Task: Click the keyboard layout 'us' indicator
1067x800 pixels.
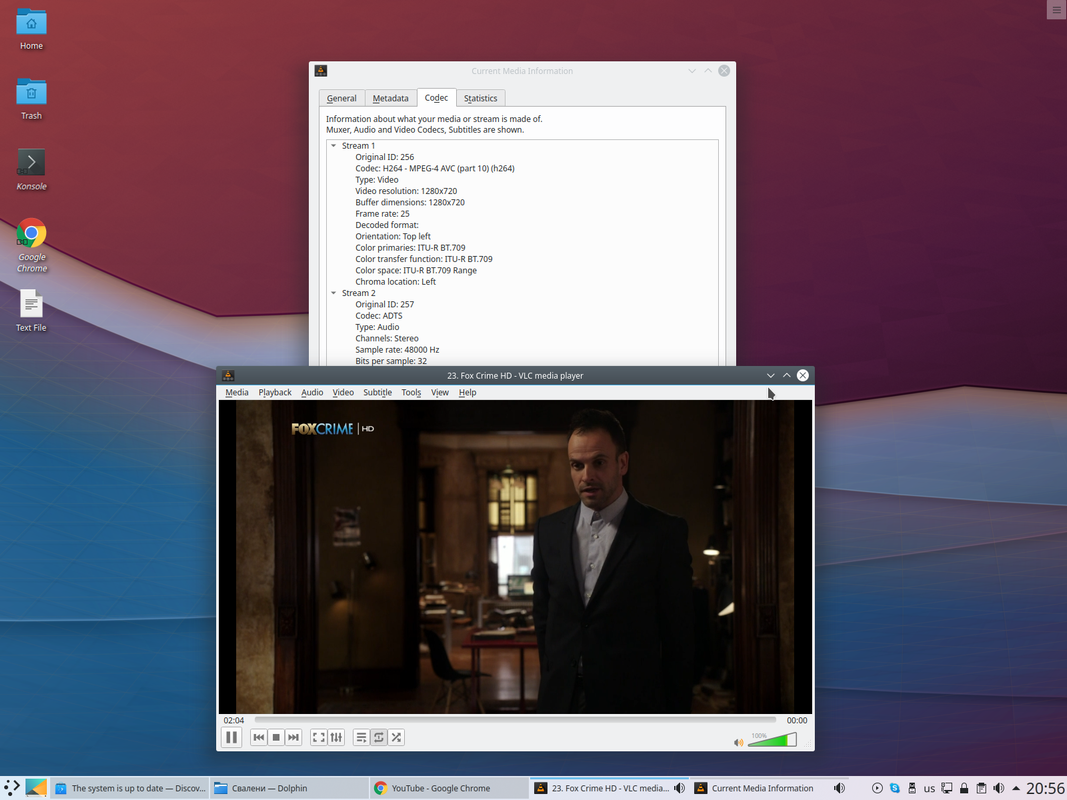Action: (x=929, y=788)
